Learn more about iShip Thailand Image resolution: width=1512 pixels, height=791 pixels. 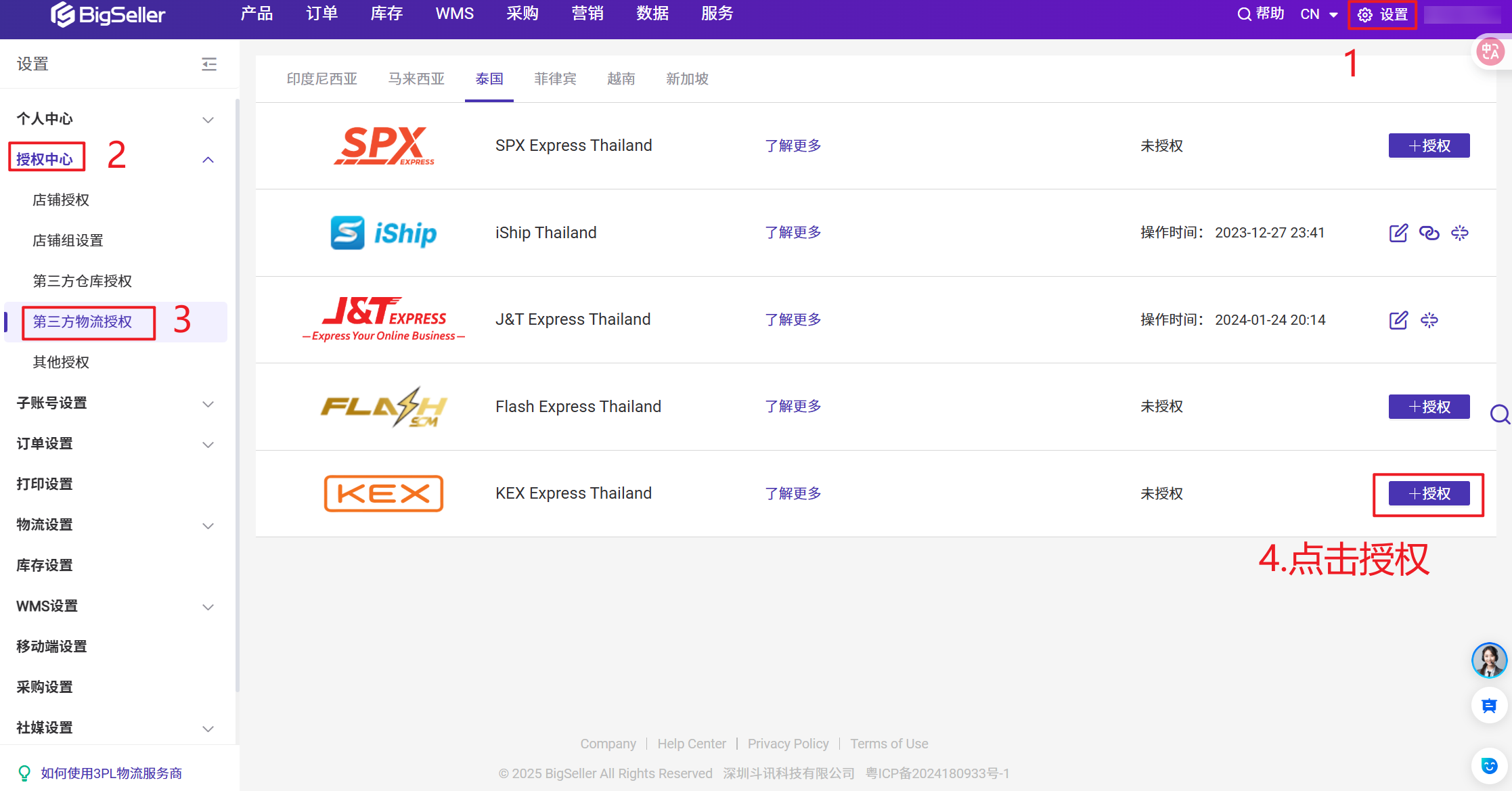pyautogui.click(x=793, y=232)
